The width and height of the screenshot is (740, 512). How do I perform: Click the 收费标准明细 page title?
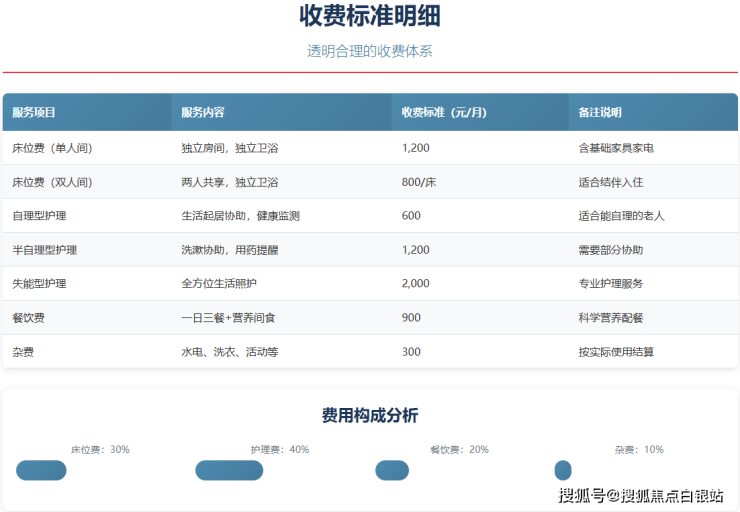[x=370, y=17]
